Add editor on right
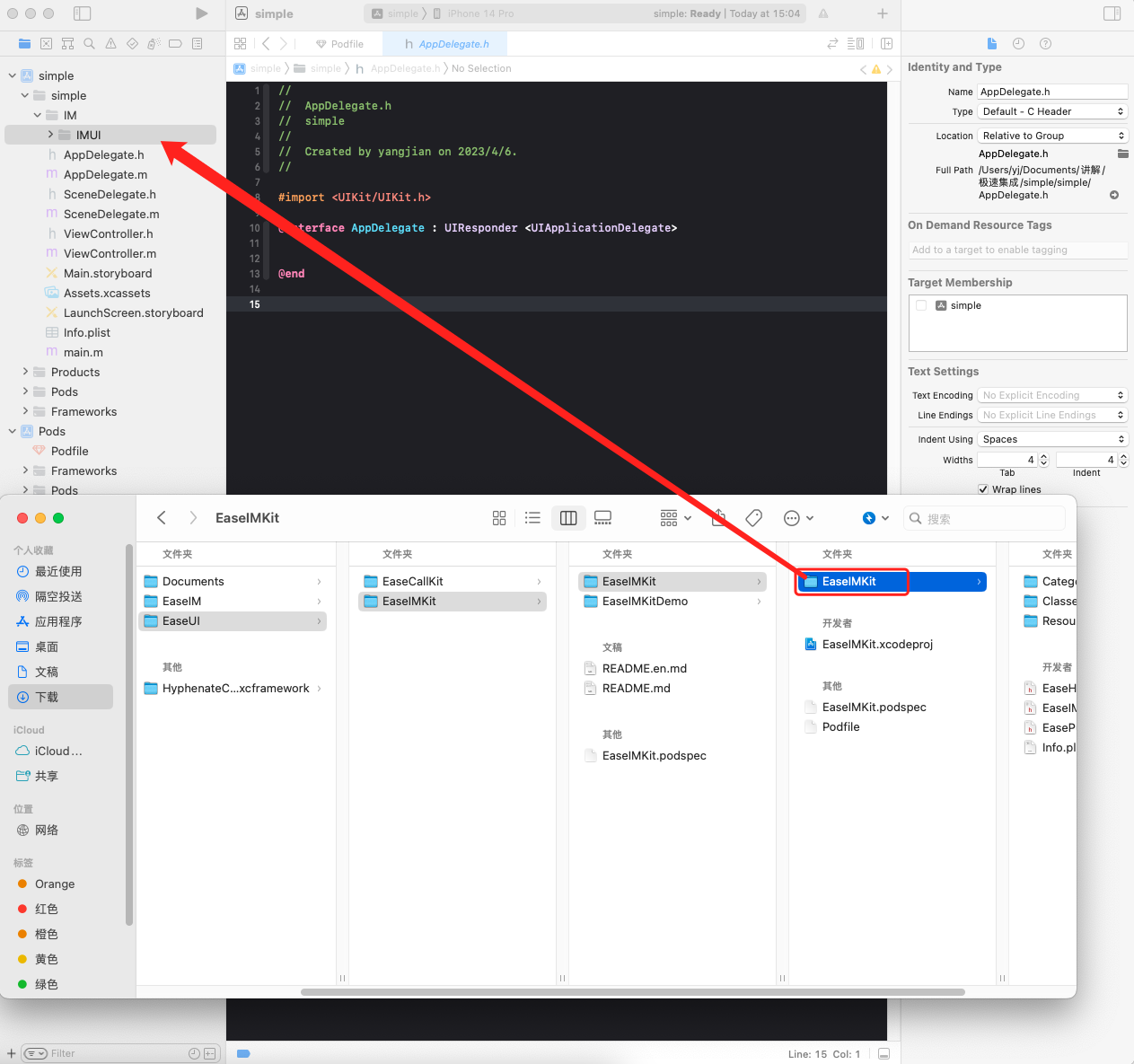The height and width of the screenshot is (1064, 1134). click(x=887, y=43)
